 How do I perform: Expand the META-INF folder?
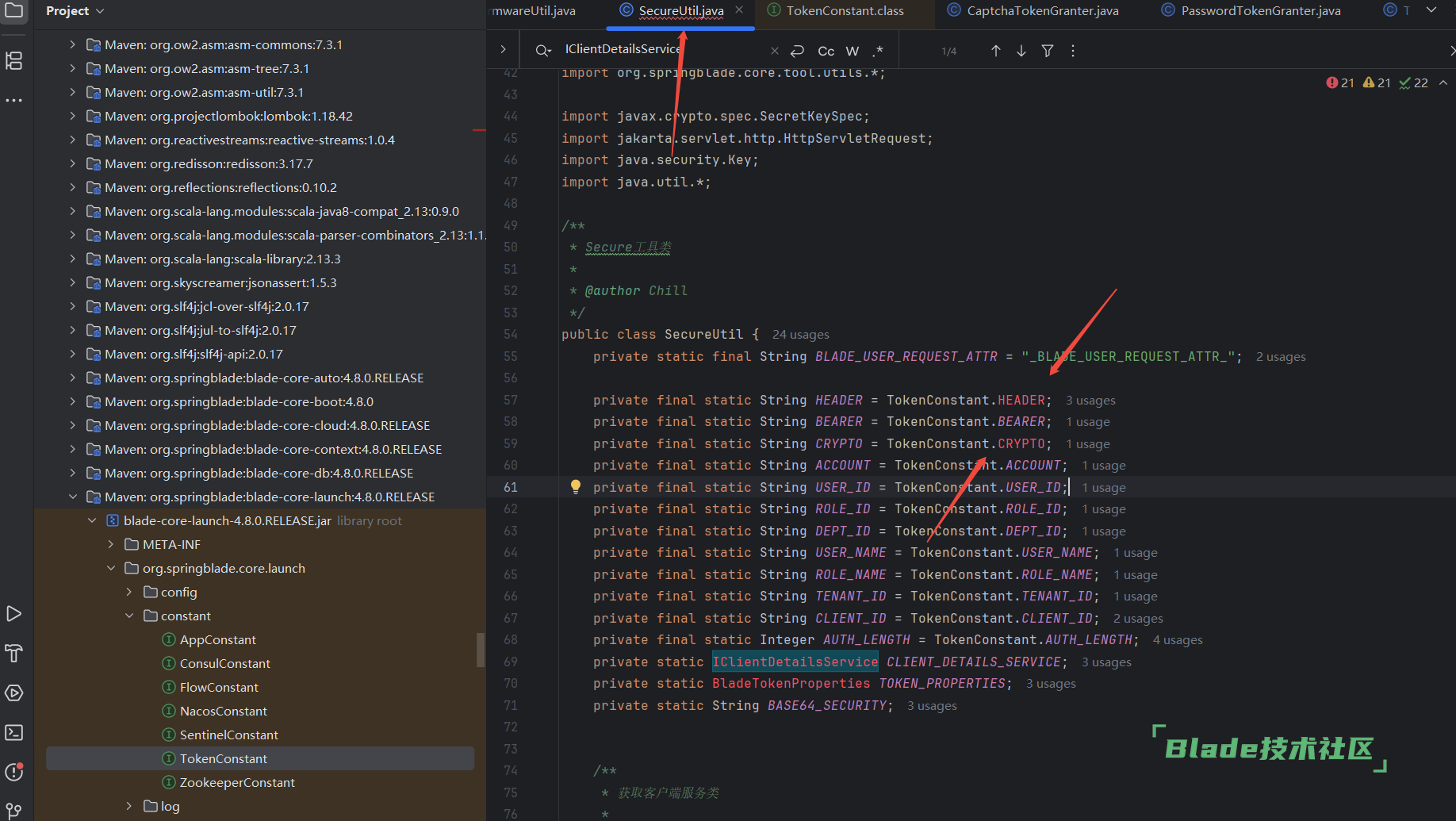[111, 544]
